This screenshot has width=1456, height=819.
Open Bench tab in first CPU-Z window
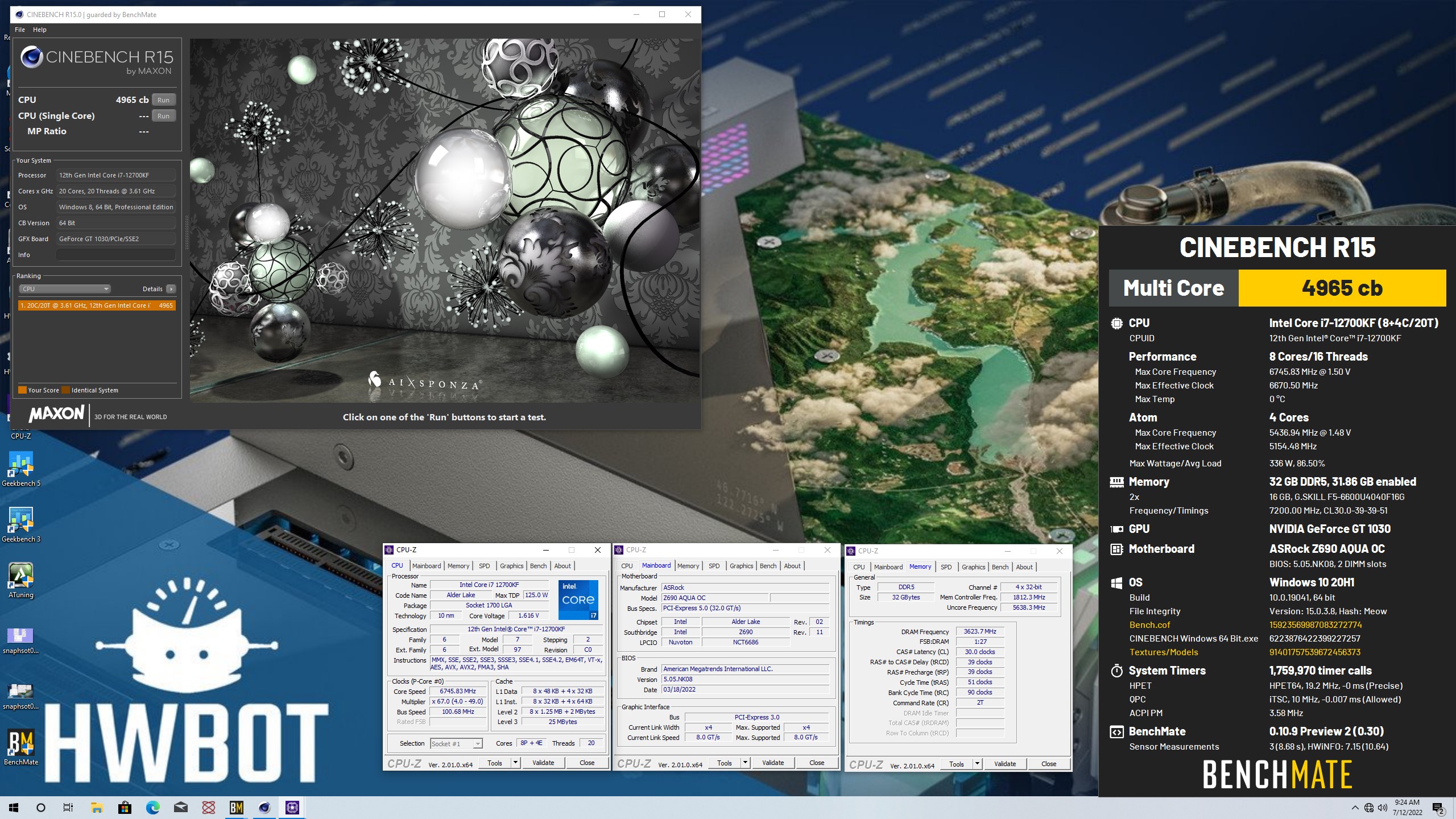(538, 566)
